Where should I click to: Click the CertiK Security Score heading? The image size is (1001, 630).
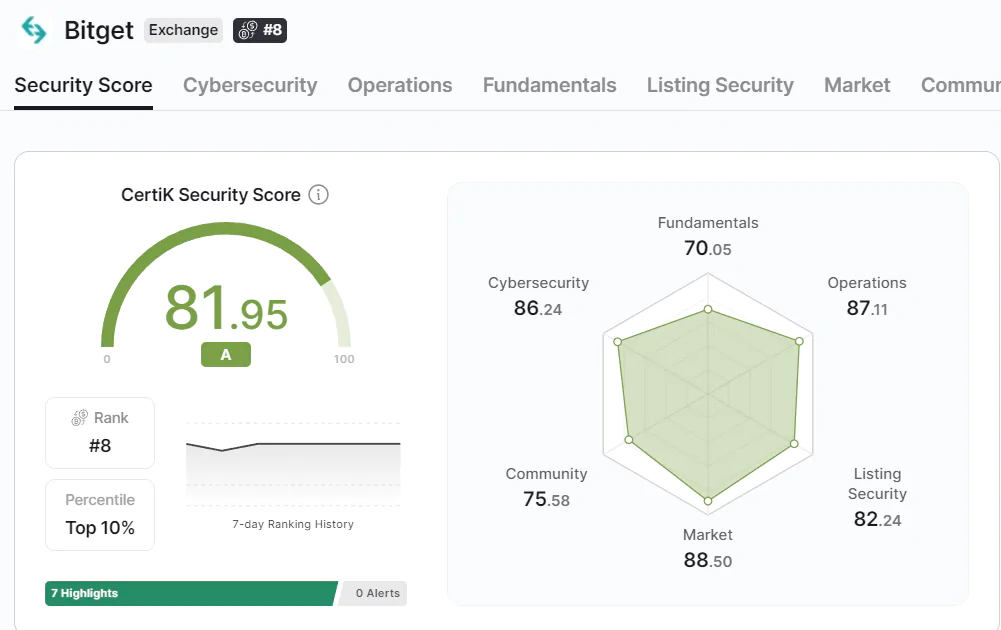click(x=211, y=195)
